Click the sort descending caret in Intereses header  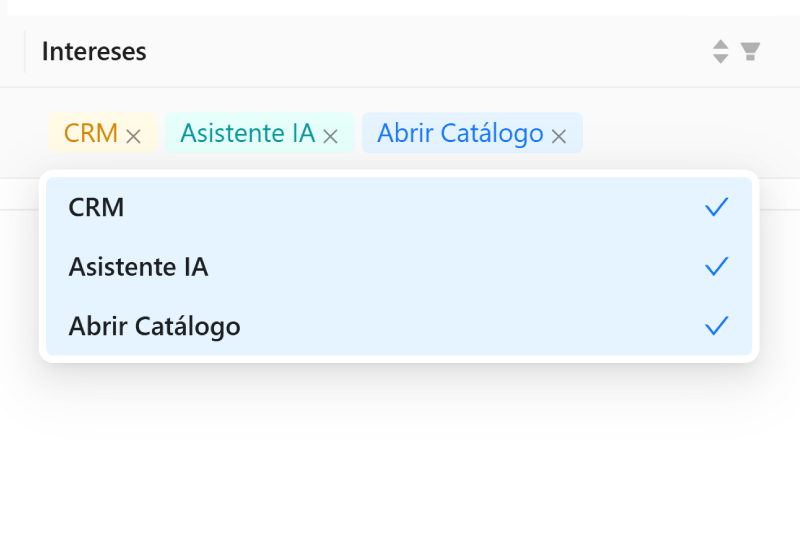[721, 58]
